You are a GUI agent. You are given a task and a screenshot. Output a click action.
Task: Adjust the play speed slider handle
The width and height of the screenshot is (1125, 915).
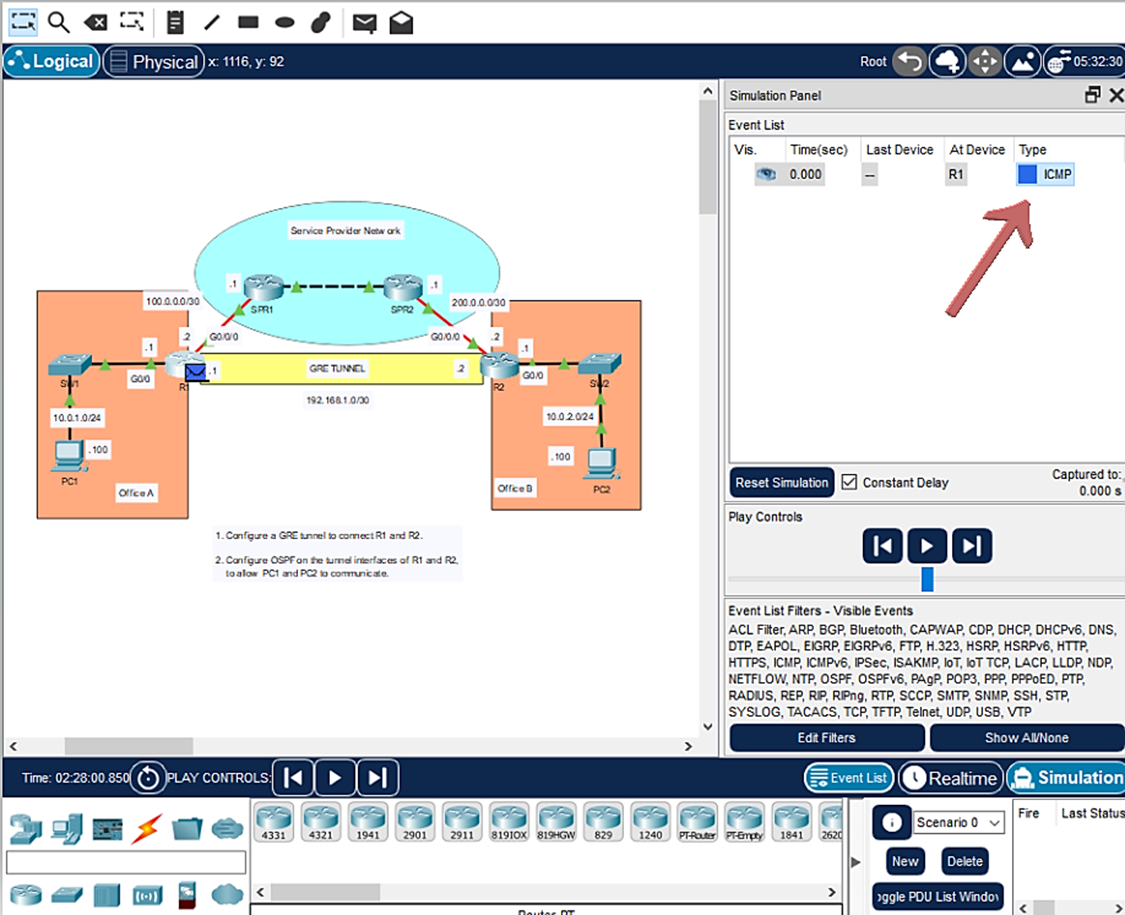(927, 579)
